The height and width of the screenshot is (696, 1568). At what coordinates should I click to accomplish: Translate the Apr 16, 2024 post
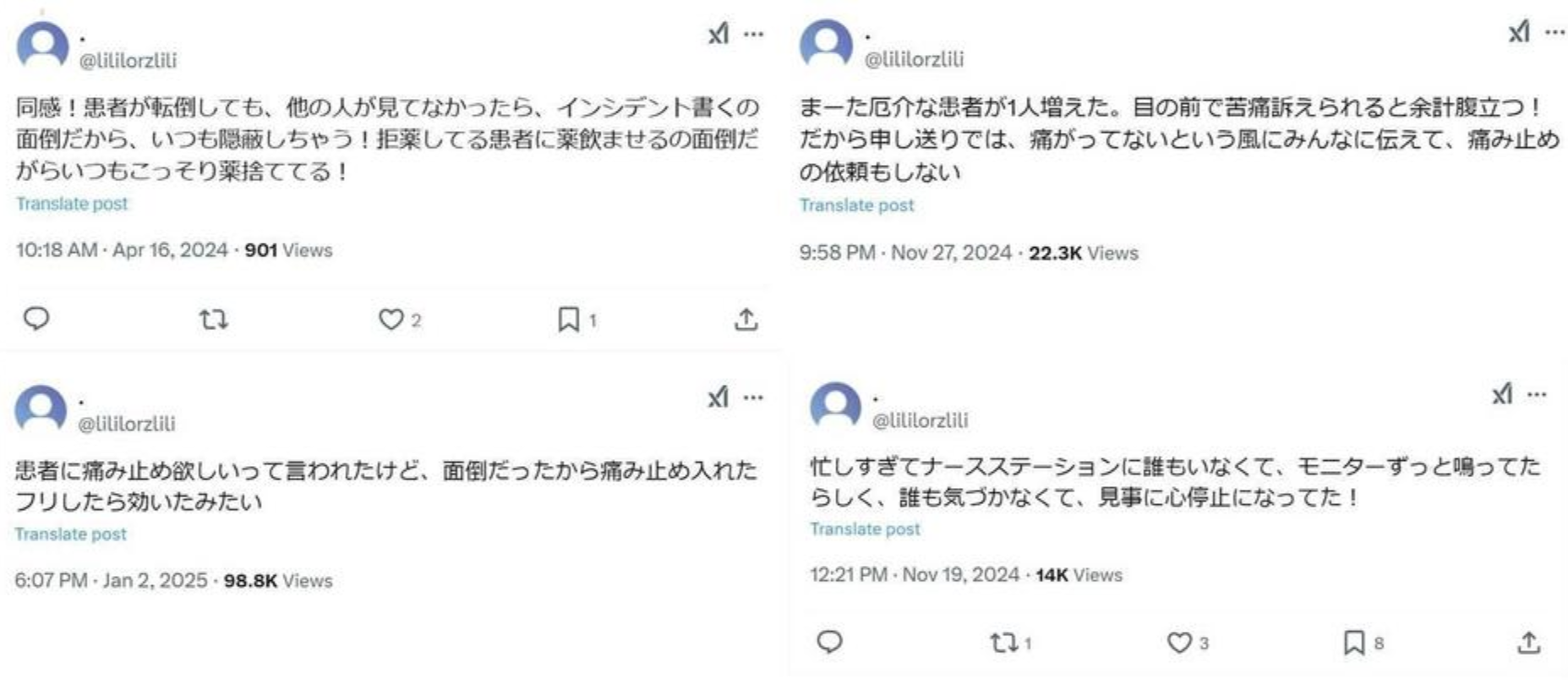[x=72, y=204]
